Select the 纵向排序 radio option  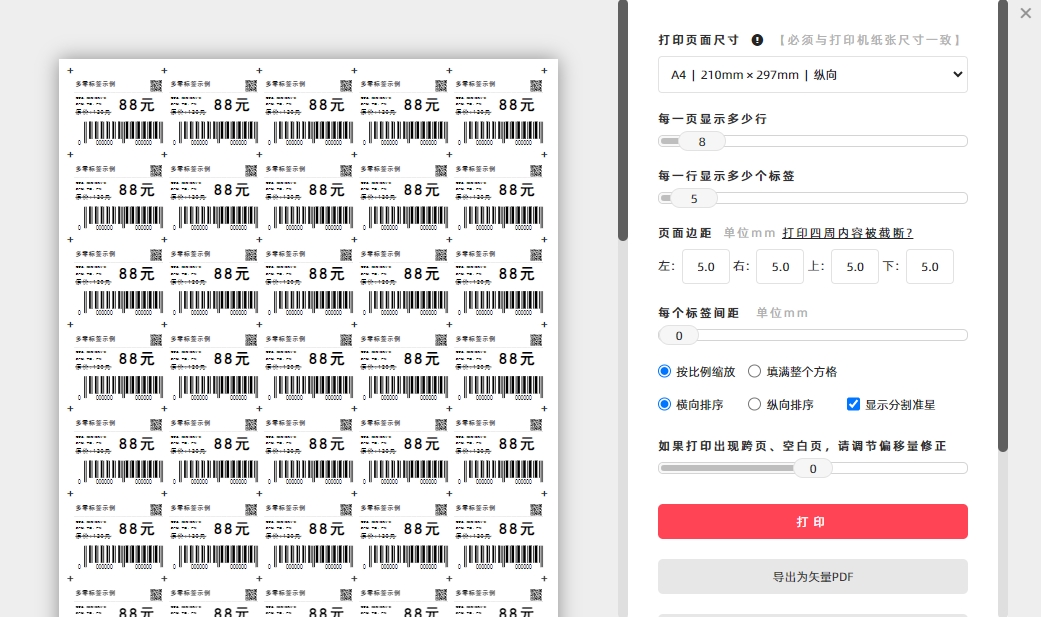pyautogui.click(x=754, y=404)
